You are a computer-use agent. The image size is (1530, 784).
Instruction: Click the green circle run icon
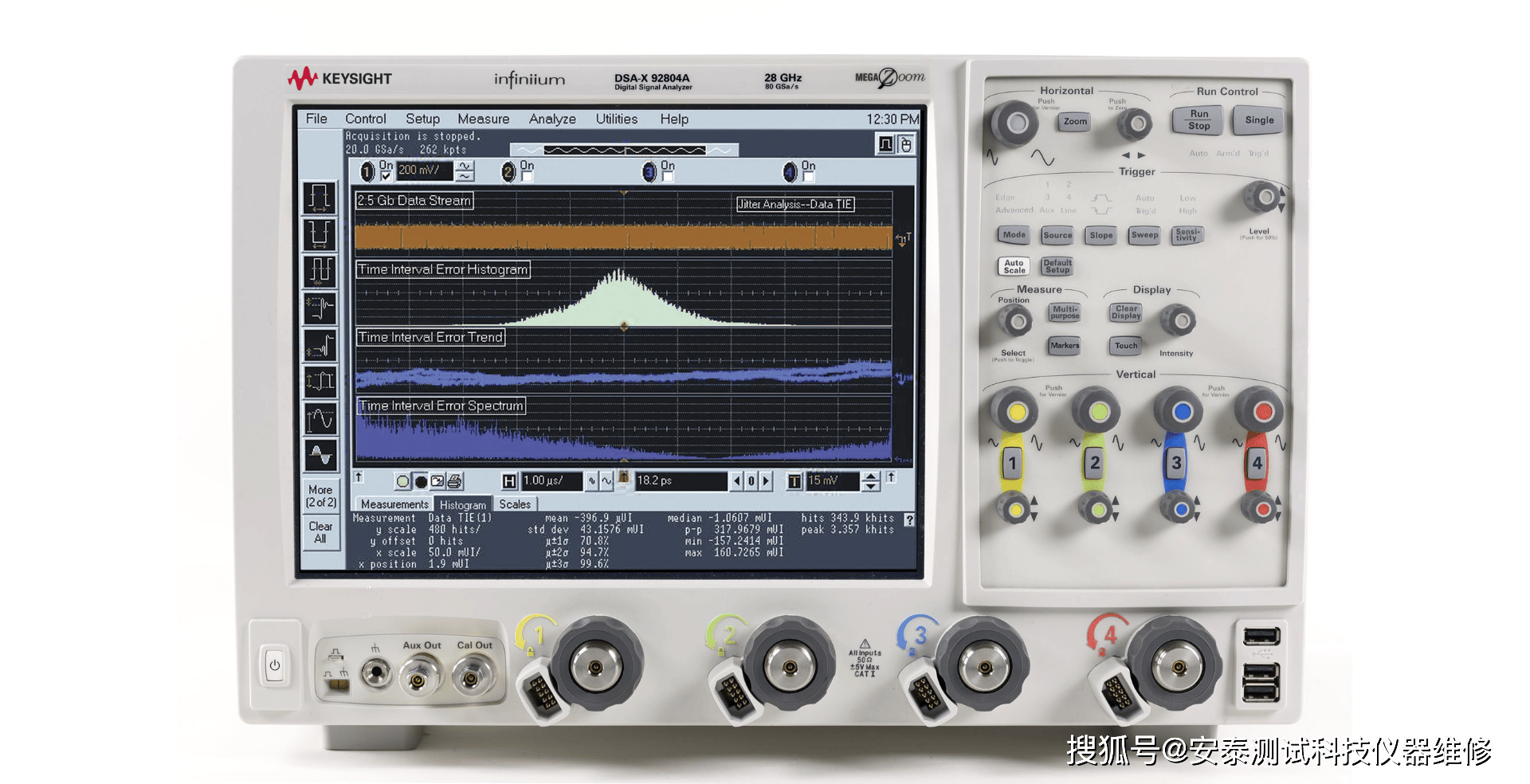[402, 481]
